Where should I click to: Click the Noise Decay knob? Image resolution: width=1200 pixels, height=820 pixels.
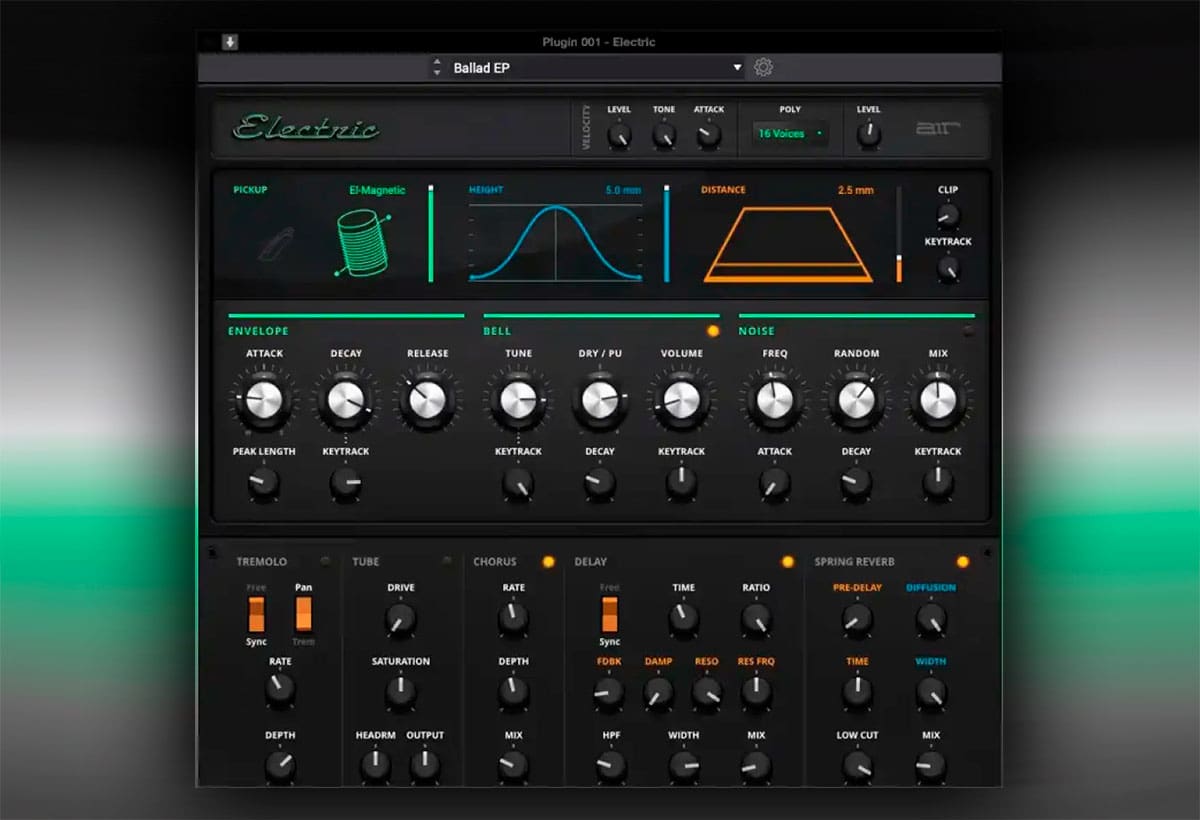(x=856, y=484)
